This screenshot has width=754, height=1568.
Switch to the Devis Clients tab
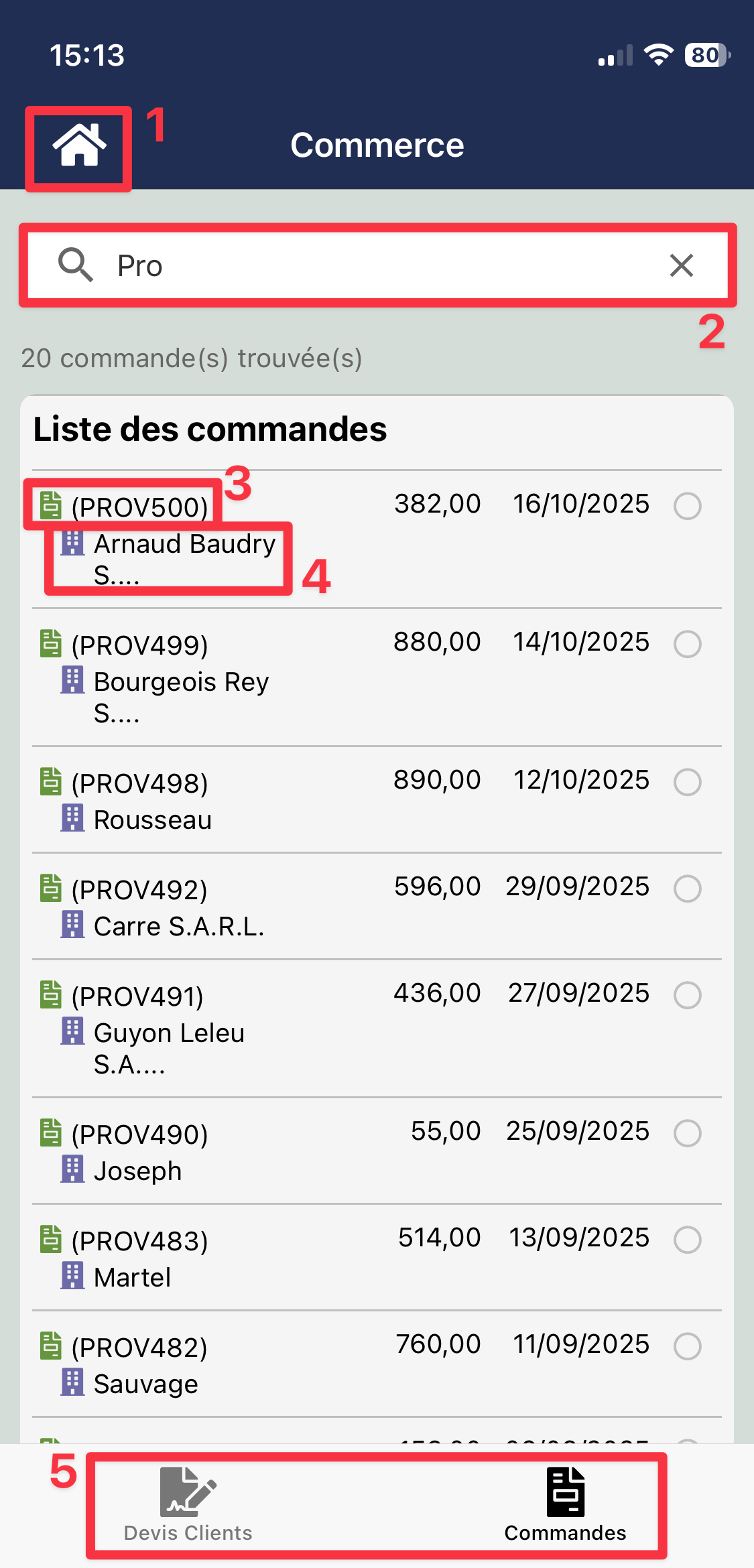point(188,1504)
